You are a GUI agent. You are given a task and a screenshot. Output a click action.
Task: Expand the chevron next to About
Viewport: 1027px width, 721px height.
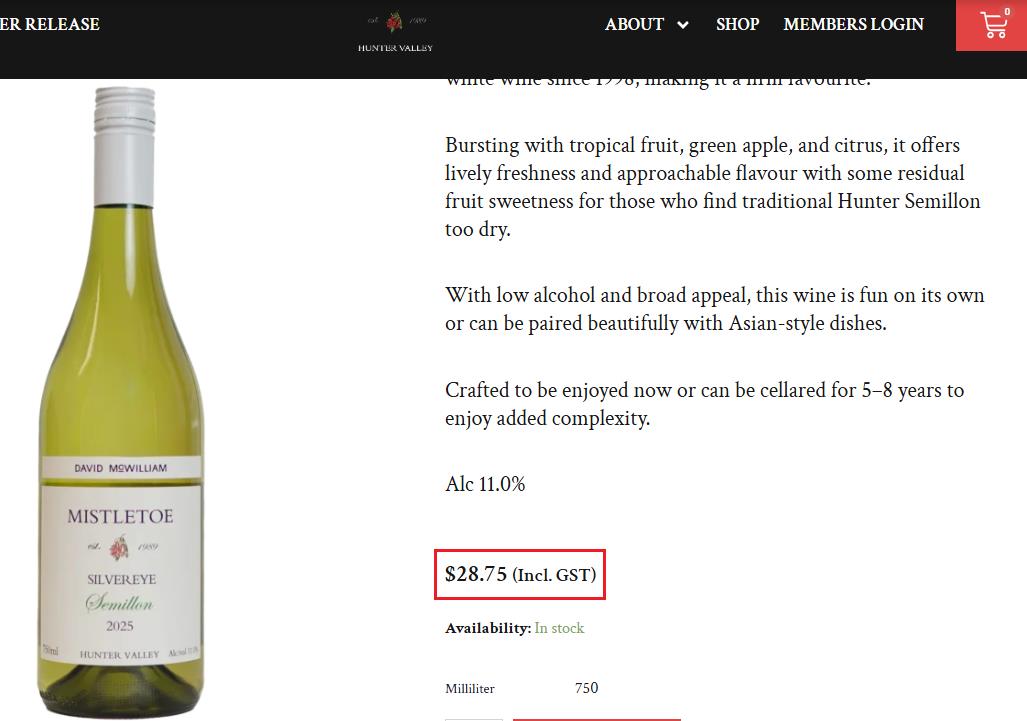(x=683, y=25)
